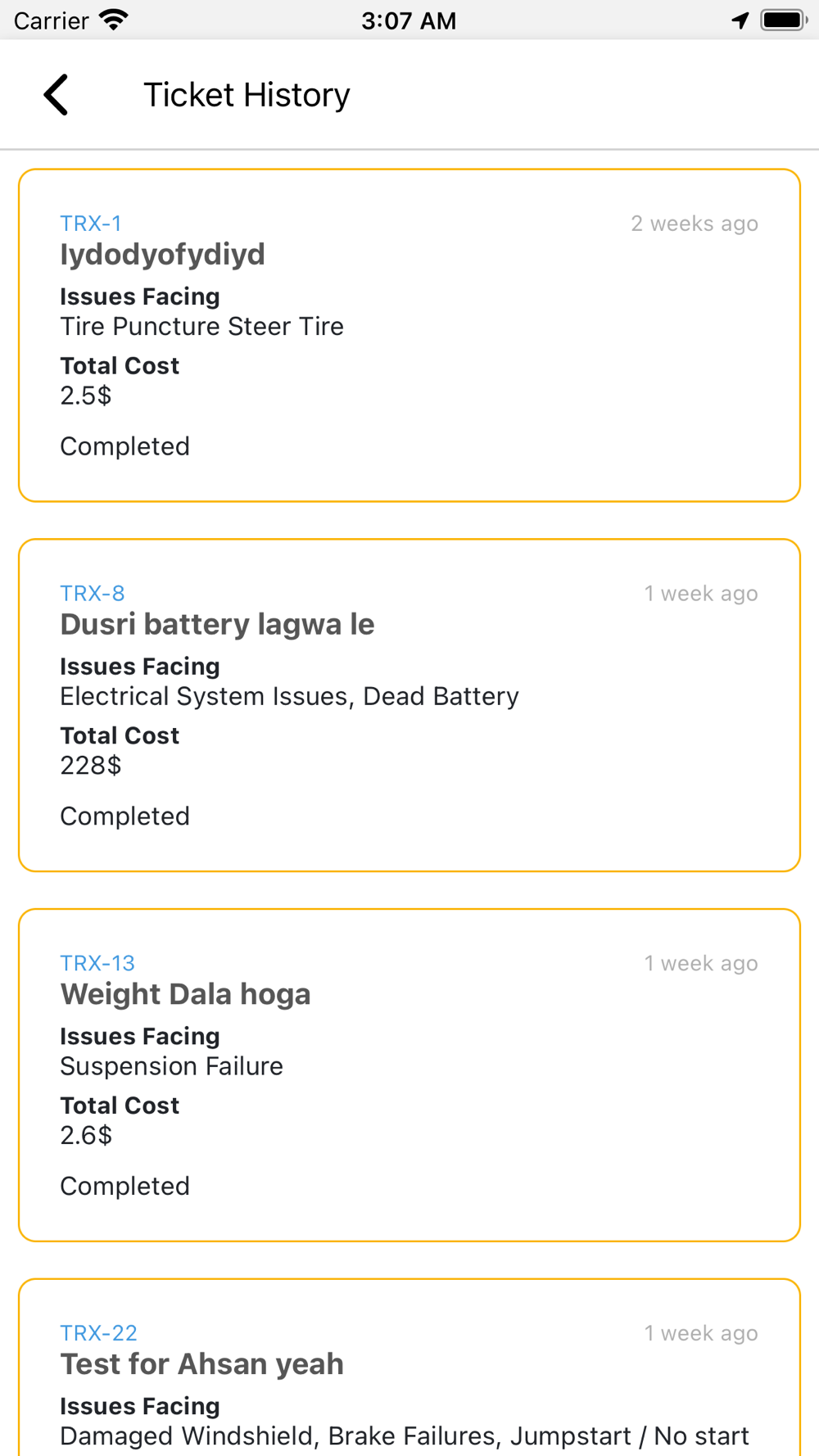The width and height of the screenshot is (819, 1456).
Task: Select the Test for Ahsan yeah ticket
Action: (x=202, y=1365)
